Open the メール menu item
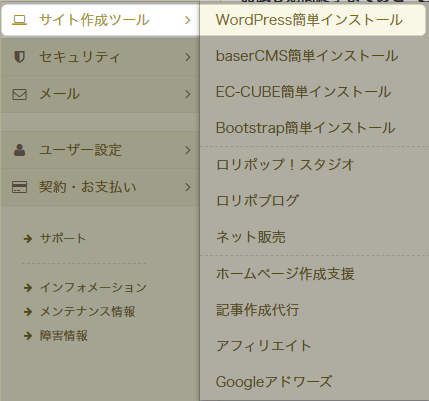 (100, 94)
